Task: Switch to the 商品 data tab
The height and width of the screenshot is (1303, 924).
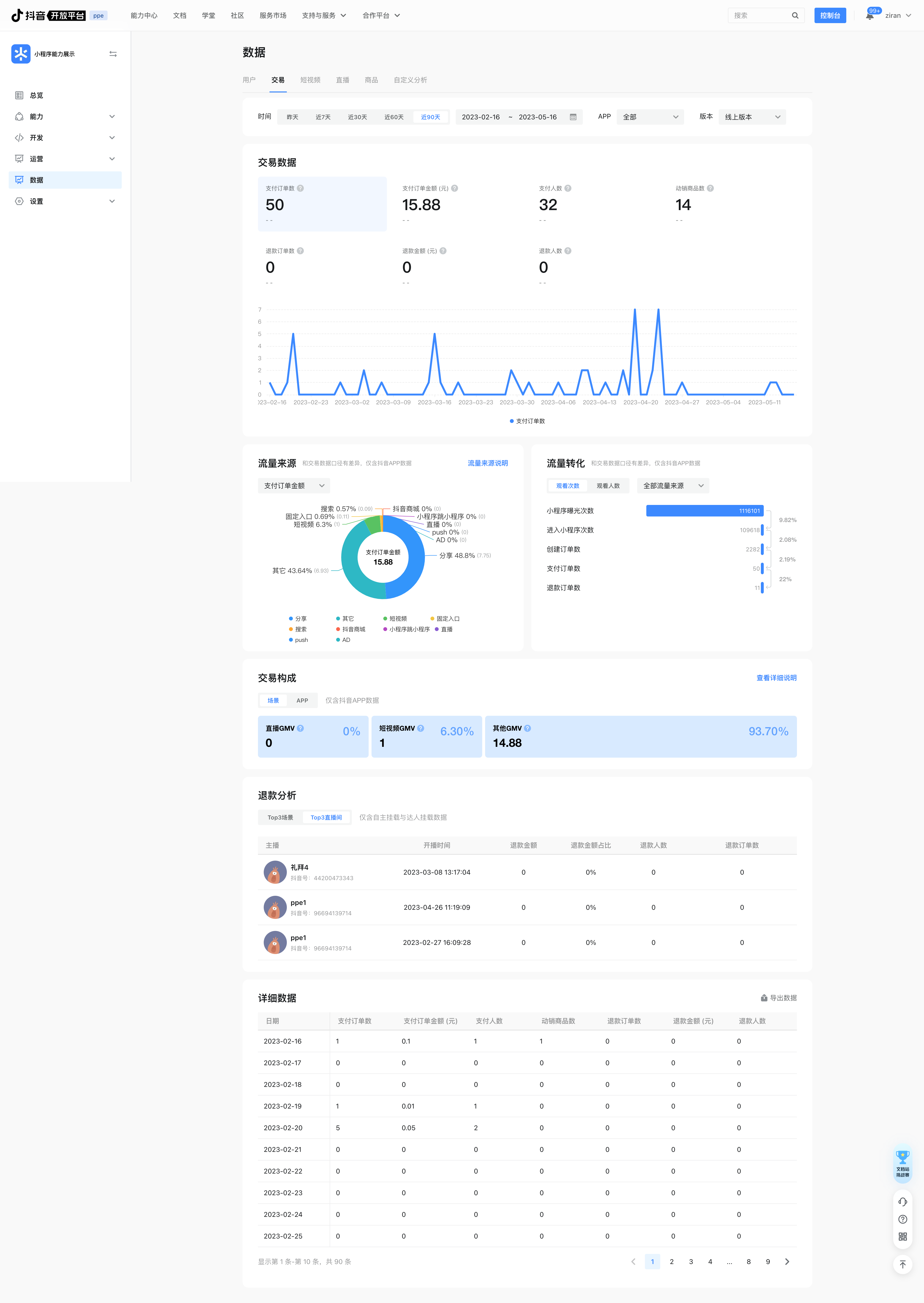Action: click(372, 80)
